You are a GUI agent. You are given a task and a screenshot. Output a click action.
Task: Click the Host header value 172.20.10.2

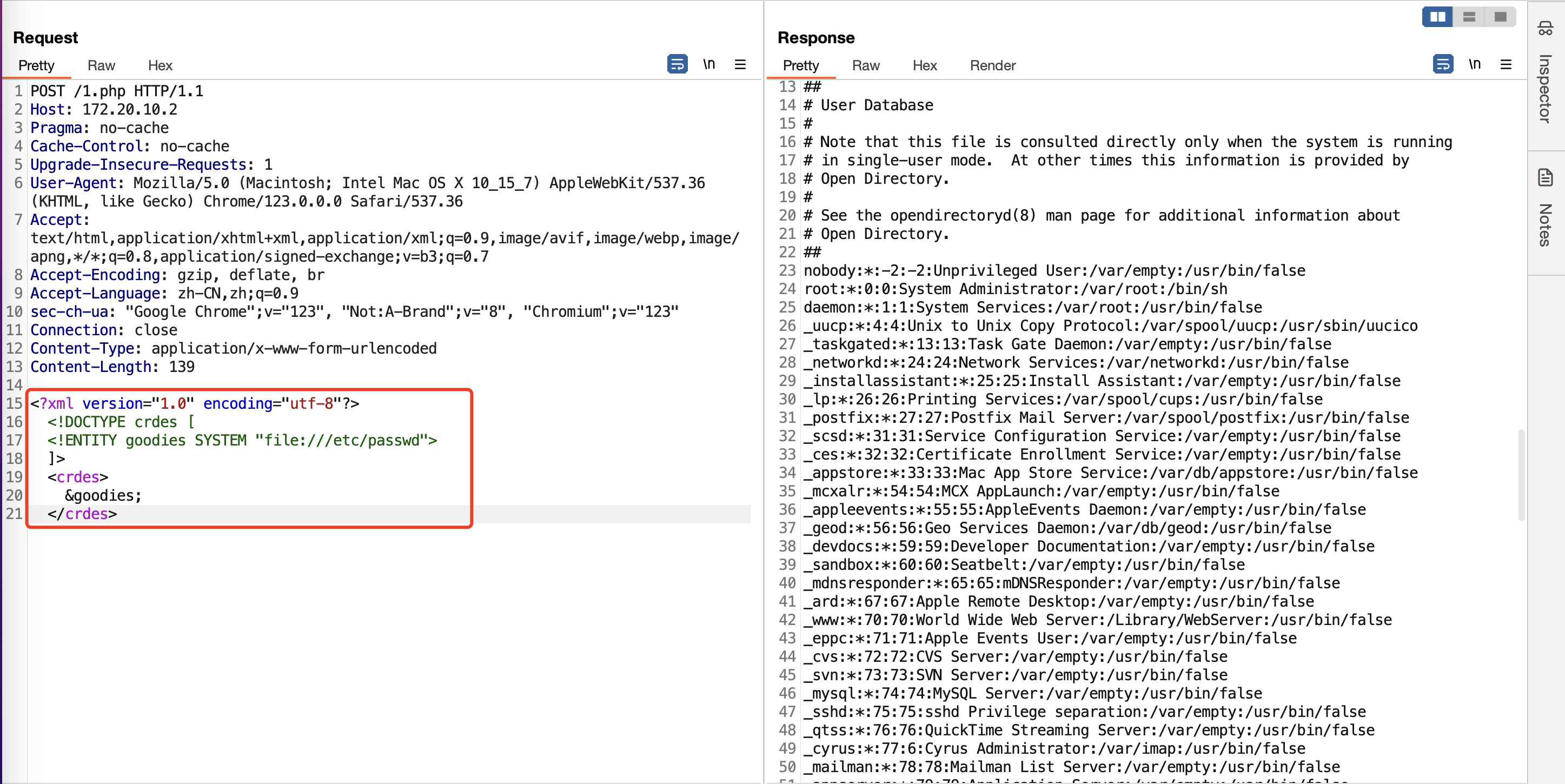[x=129, y=109]
